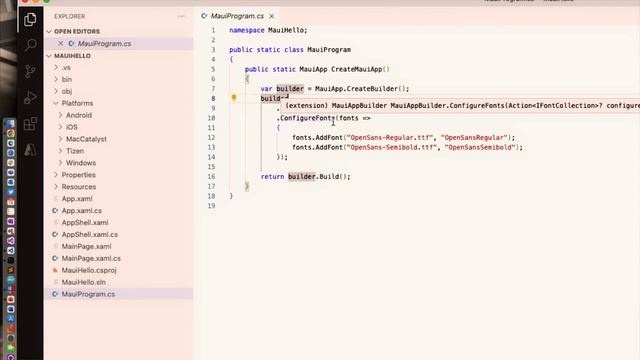Select MauiProgram.cs in file tree
Screen dimensions: 640x360
click(x=118, y=294)
